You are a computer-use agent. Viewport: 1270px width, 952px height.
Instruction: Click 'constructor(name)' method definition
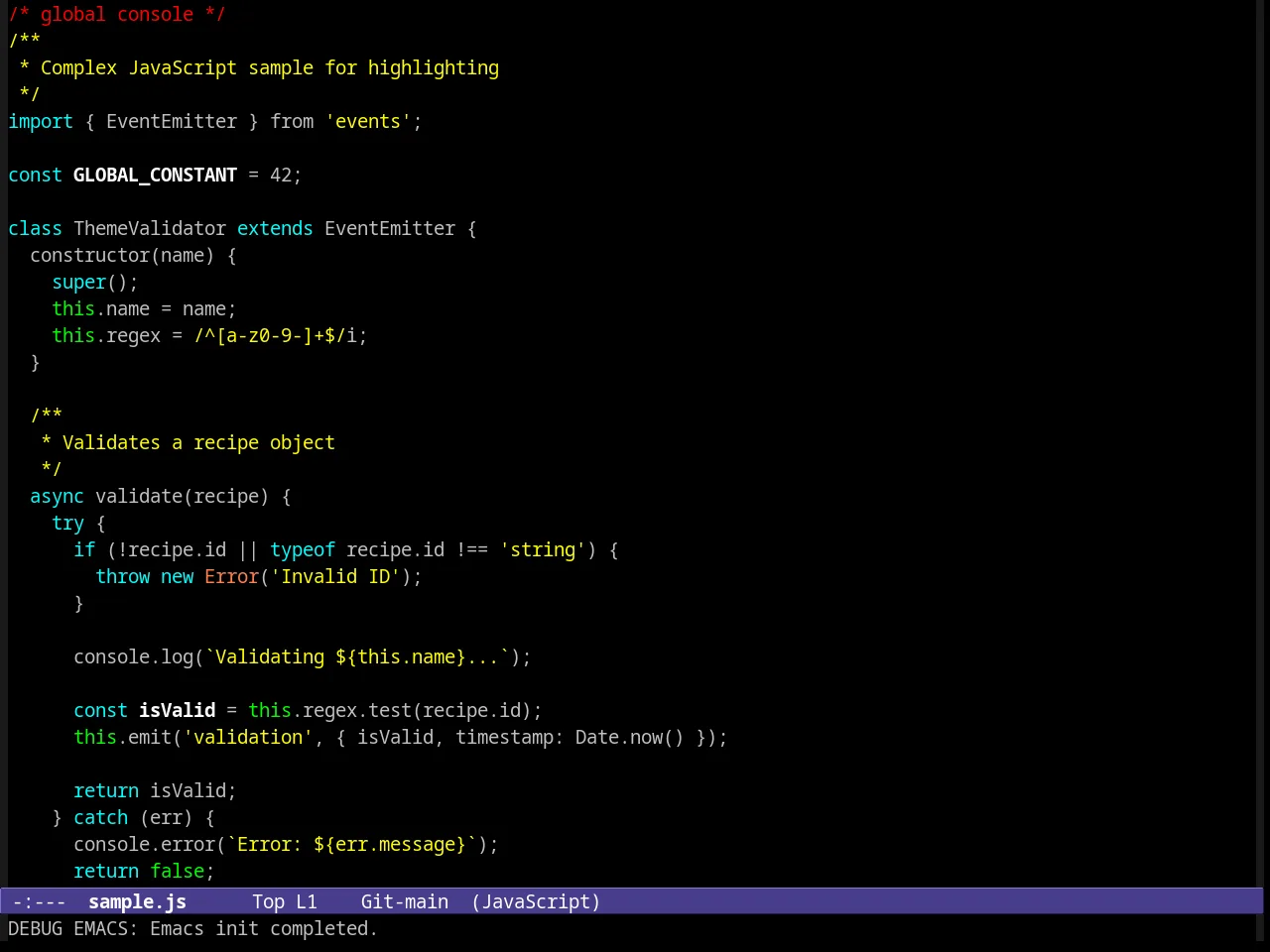pos(122,255)
